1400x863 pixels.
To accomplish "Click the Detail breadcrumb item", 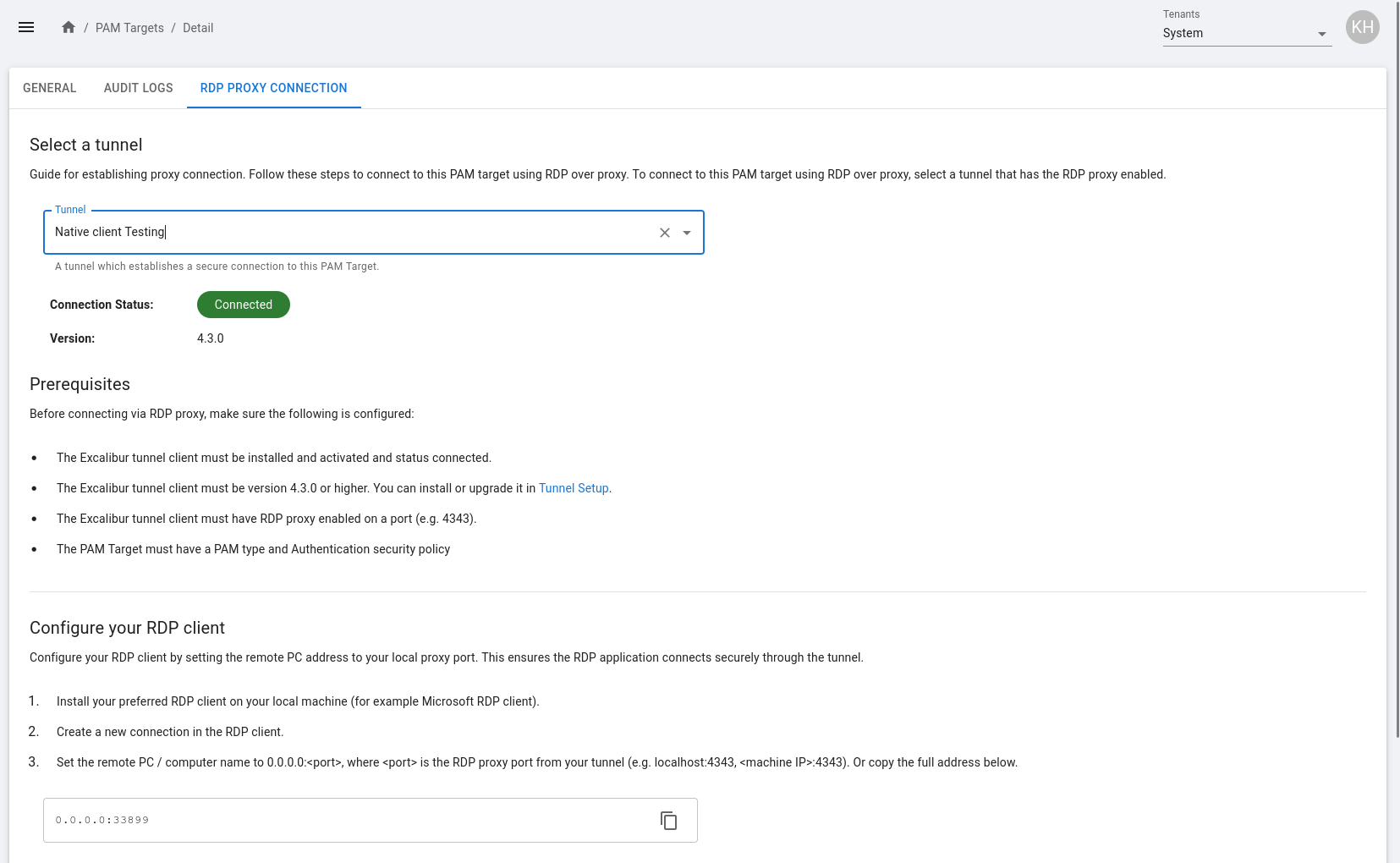I will click(x=198, y=28).
